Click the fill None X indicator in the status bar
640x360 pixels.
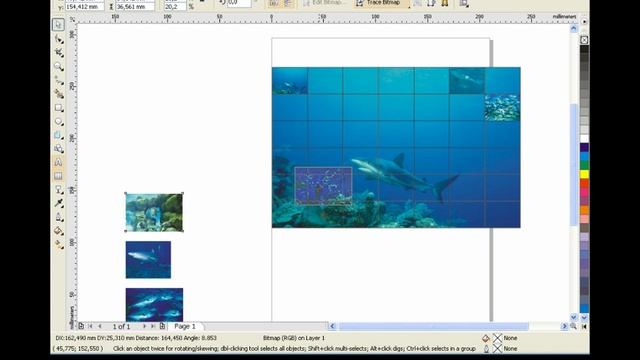[497, 338]
